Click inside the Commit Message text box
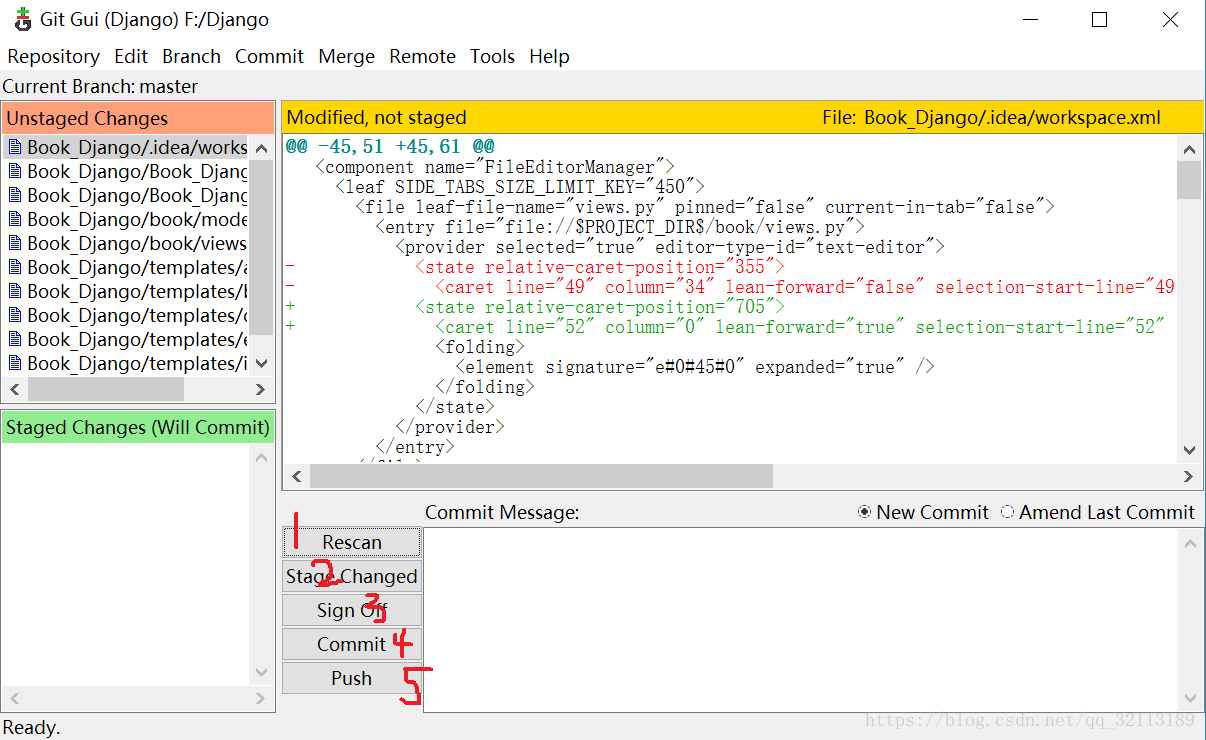This screenshot has height=740, width=1206. coord(800,620)
